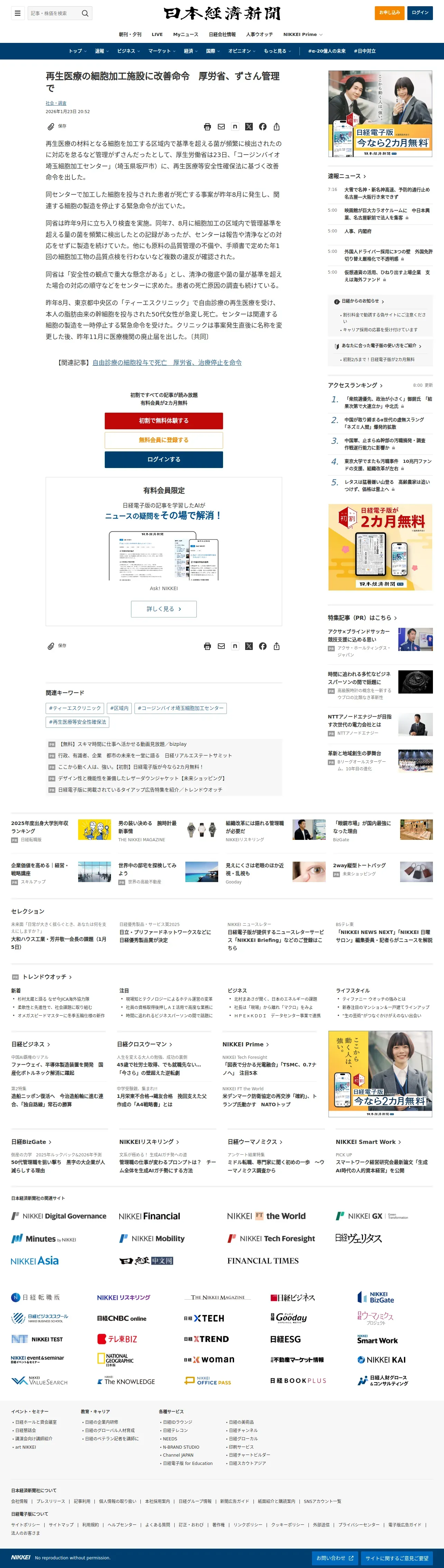Expand the NIKKEI Prime dropdown
The image size is (444, 1568).
pos(303,35)
